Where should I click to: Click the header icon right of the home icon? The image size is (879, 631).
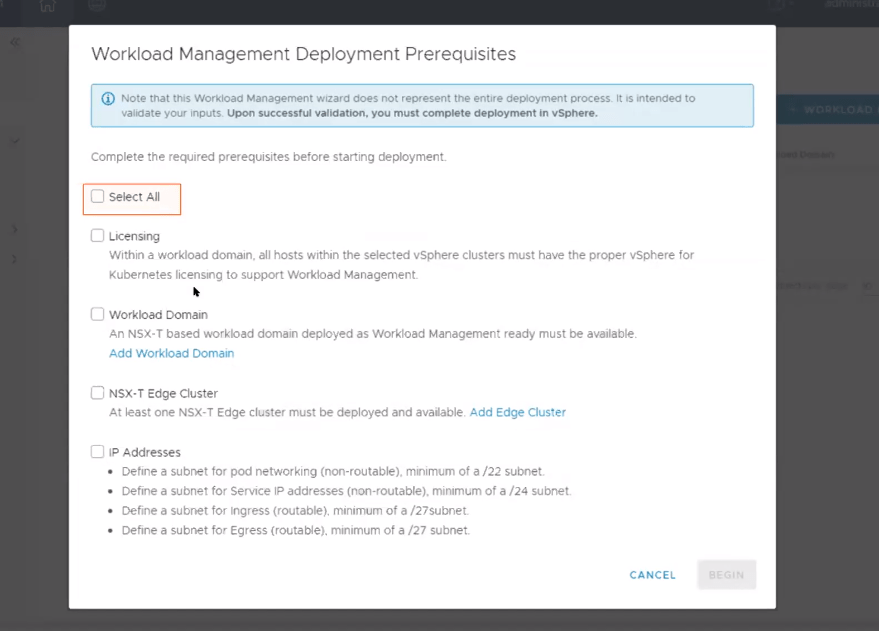tap(97, 6)
